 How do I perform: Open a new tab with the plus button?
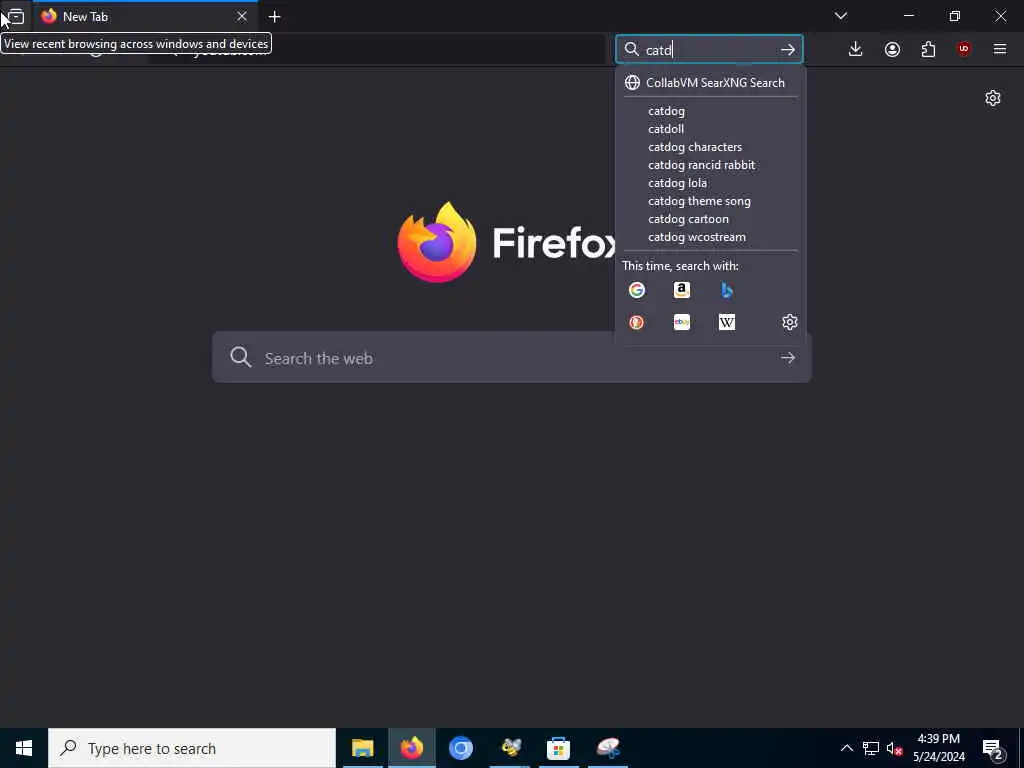click(x=274, y=16)
